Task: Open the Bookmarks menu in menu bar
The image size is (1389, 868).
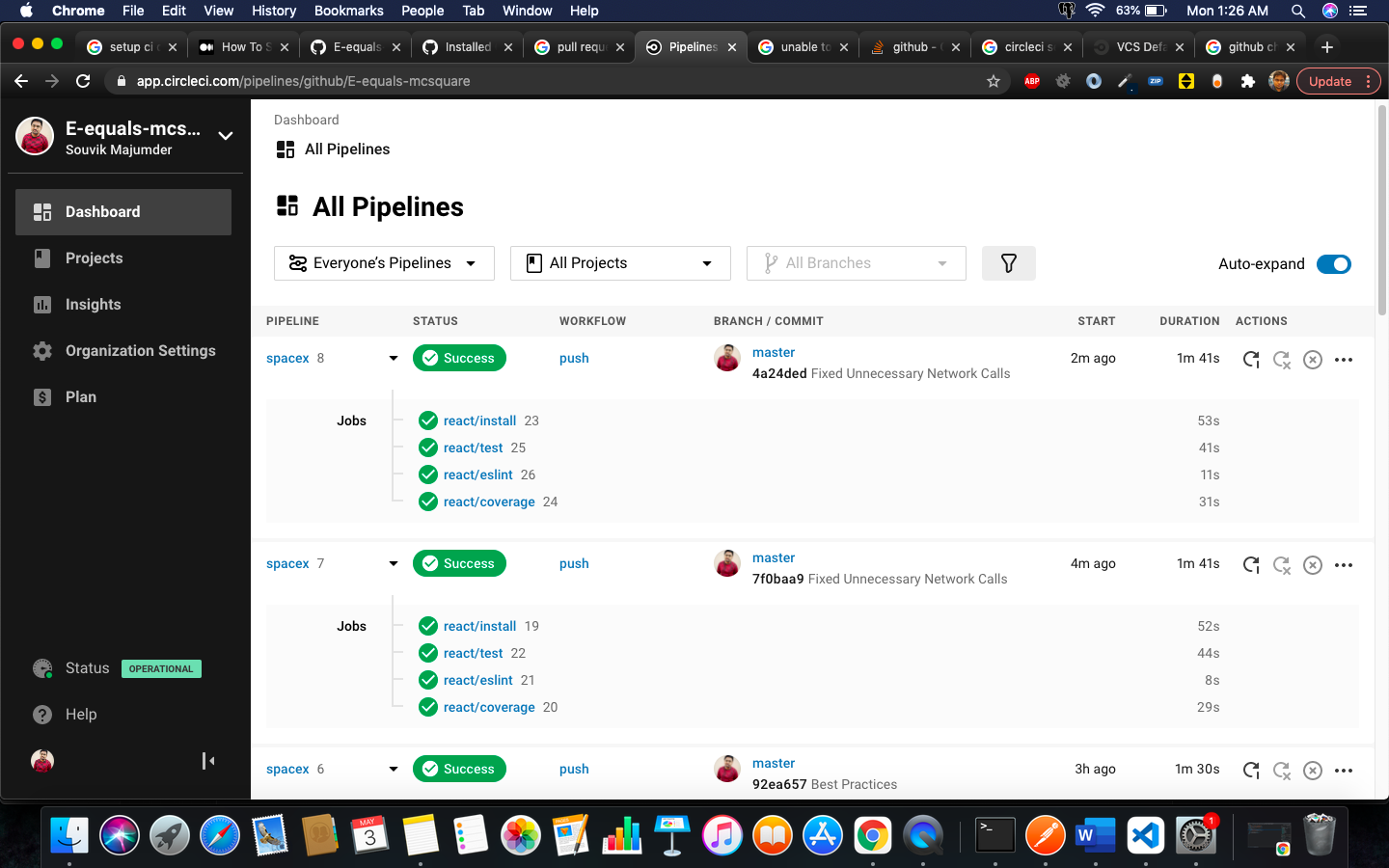Action: click(x=349, y=11)
